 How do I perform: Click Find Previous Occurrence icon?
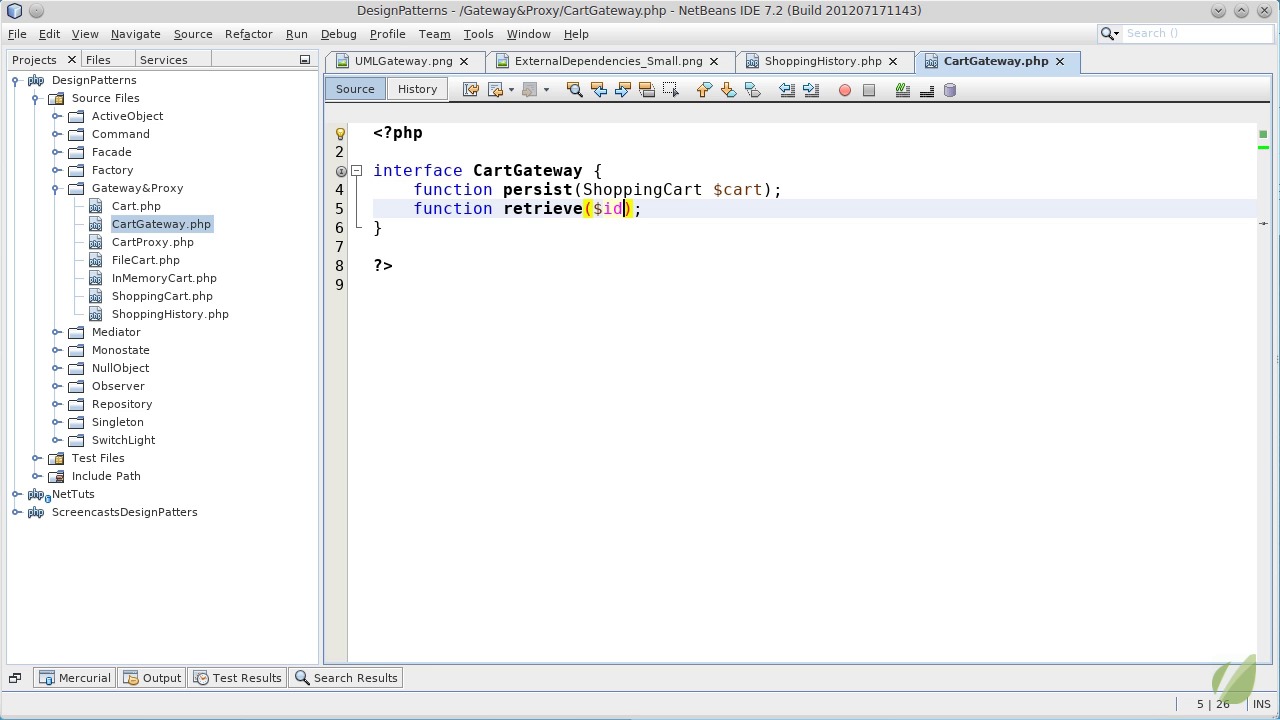[599, 90]
